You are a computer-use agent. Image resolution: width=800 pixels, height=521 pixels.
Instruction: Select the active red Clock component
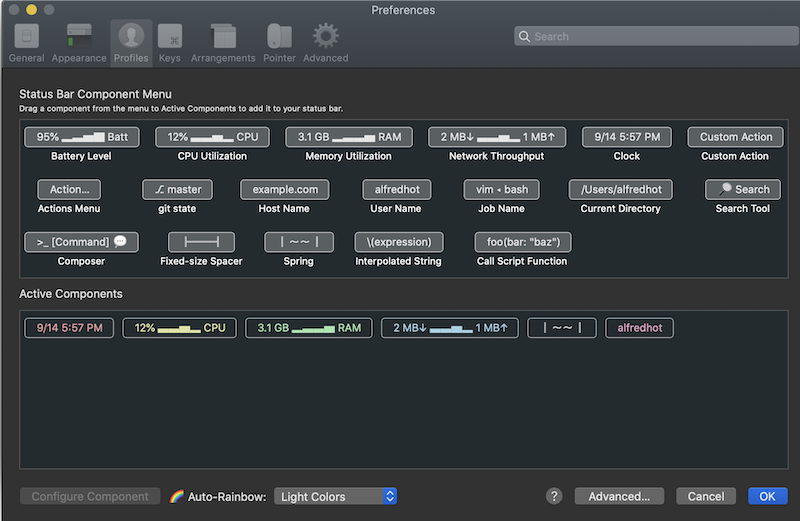[x=69, y=328]
